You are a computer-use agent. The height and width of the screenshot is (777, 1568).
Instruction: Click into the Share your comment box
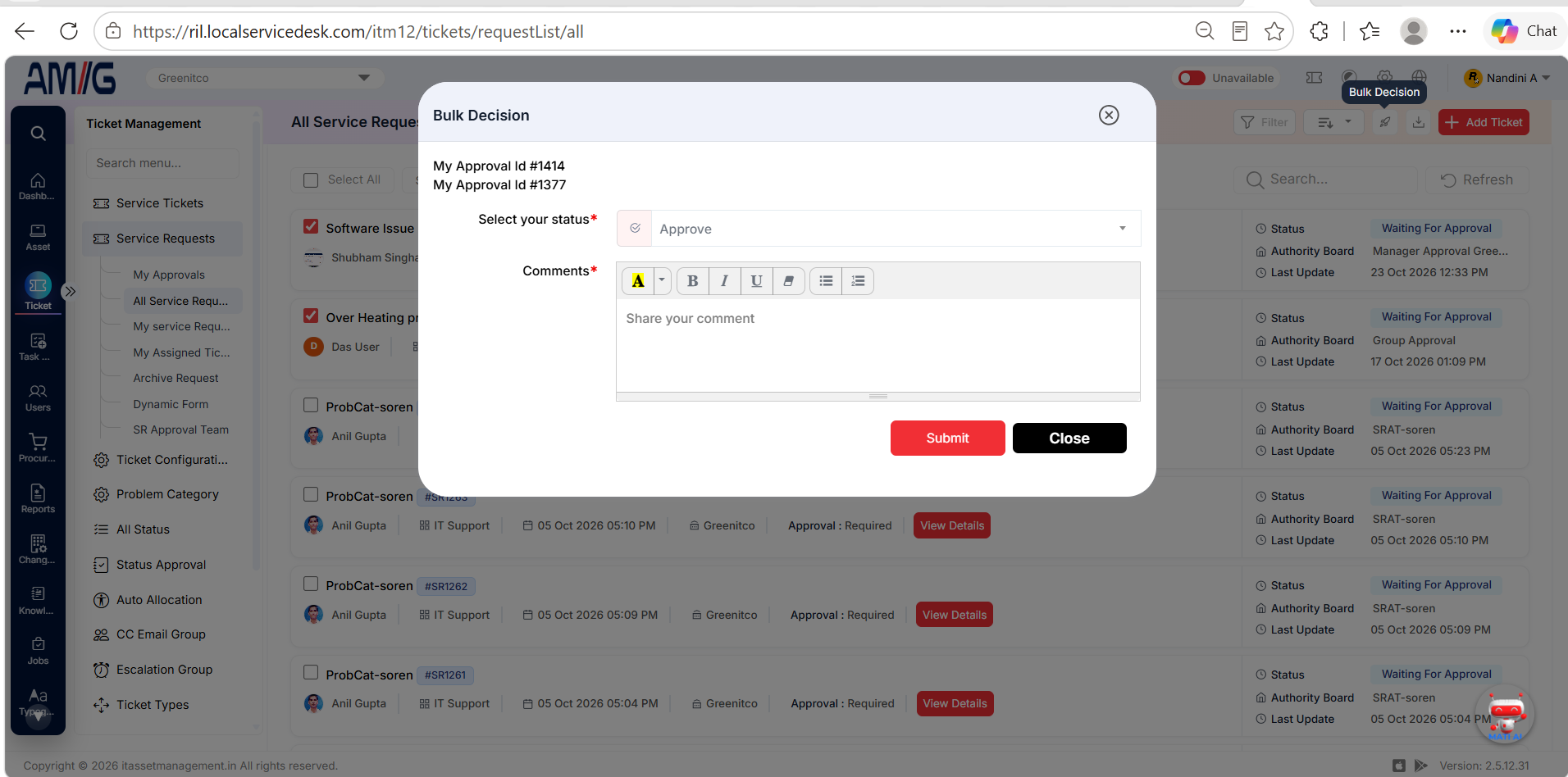coord(878,345)
